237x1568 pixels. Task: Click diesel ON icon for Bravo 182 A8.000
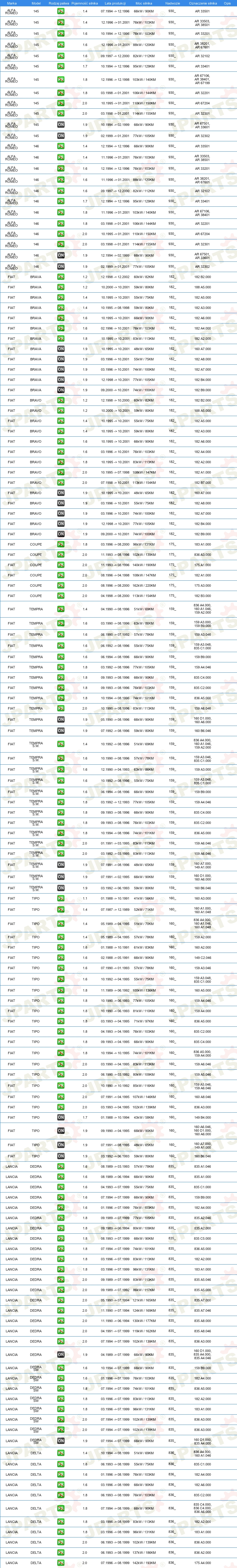(61, 504)
